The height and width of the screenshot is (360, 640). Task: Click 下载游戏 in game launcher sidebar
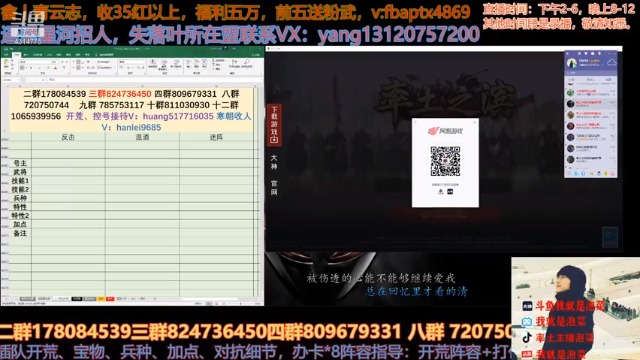274,124
